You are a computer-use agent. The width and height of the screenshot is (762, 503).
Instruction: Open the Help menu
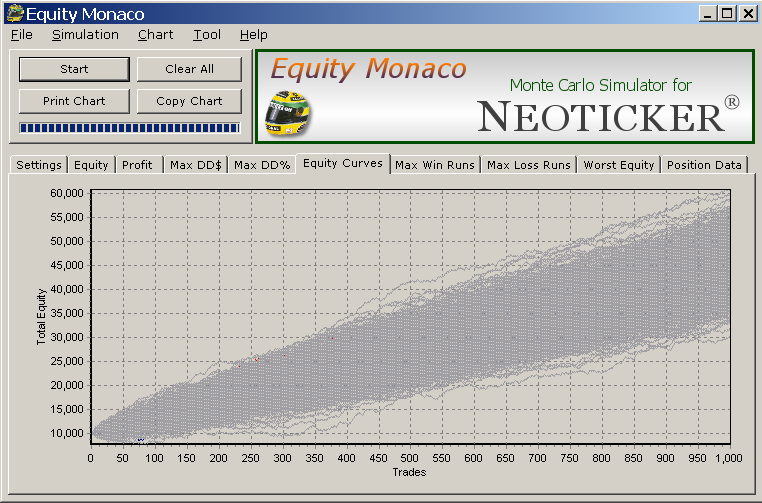click(254, 35)
